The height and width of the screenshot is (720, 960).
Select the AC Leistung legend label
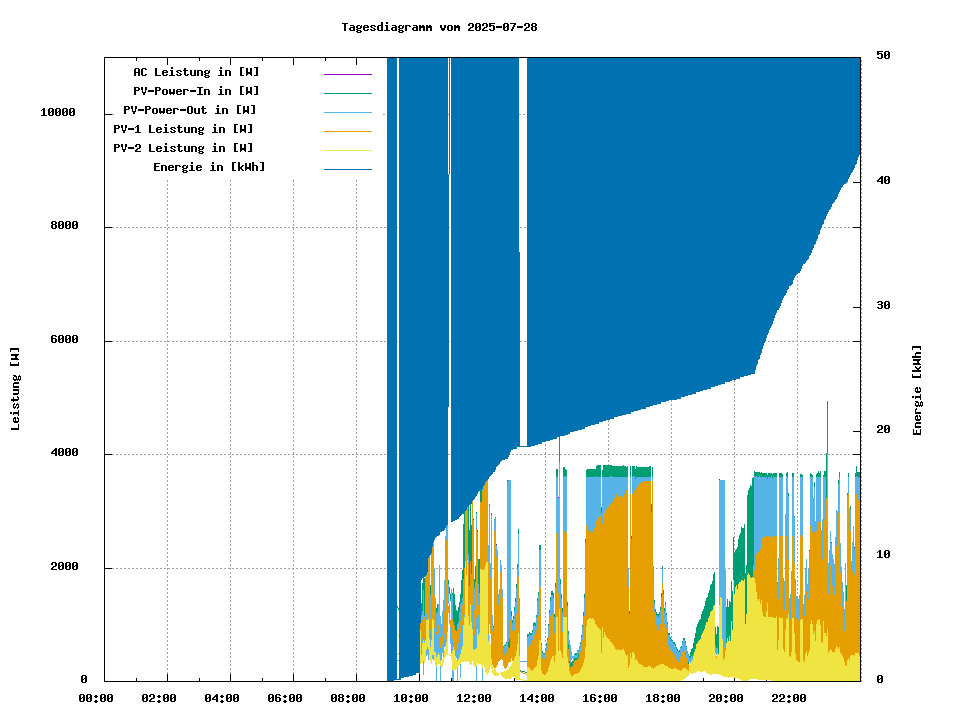(x=196, y=72)
